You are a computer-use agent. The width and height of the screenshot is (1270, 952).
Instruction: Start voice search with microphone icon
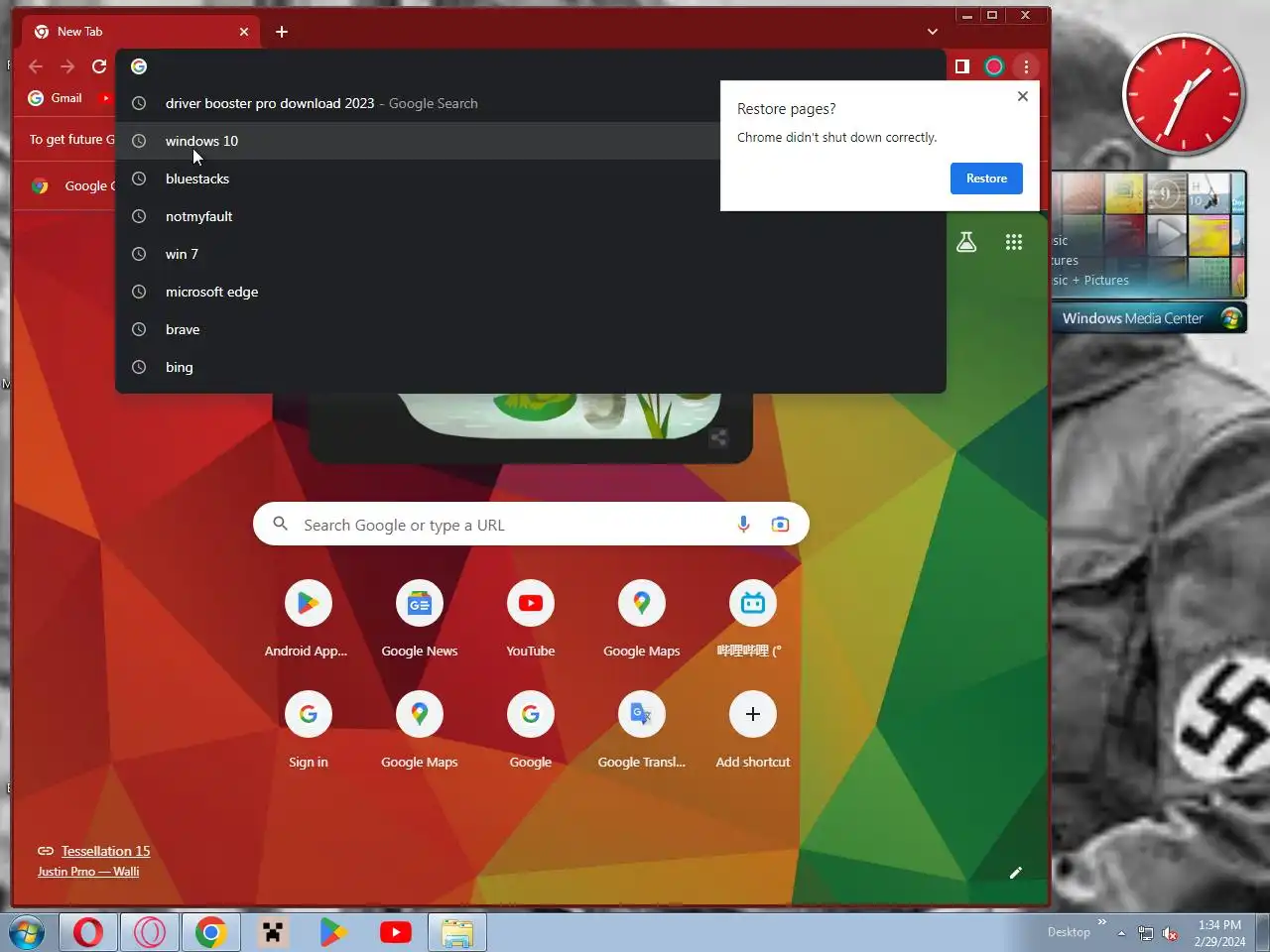(x=744, y=525)
